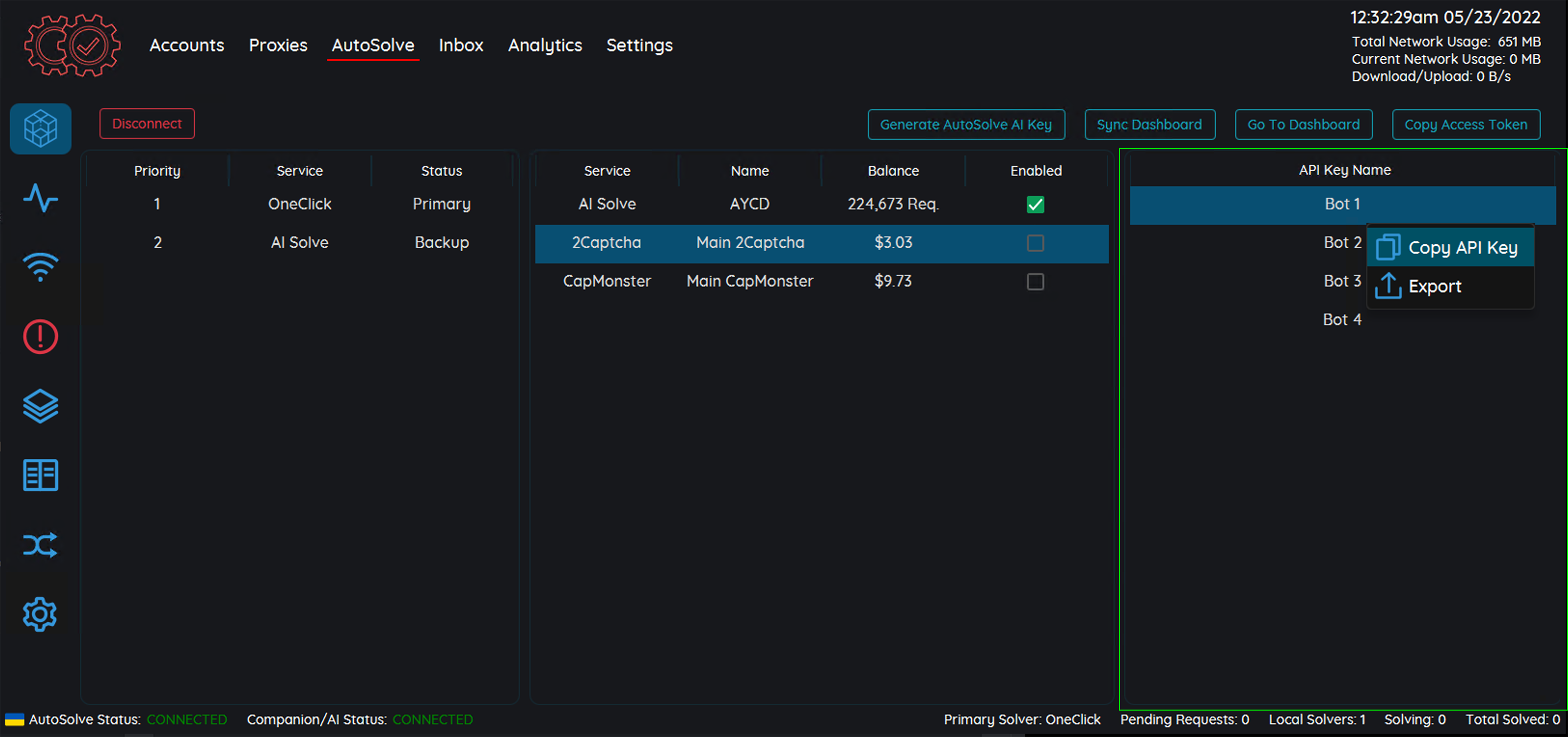Choose Export from context menu
This screenshot has height=737, width=1568.
click(x=1451, y=286)
